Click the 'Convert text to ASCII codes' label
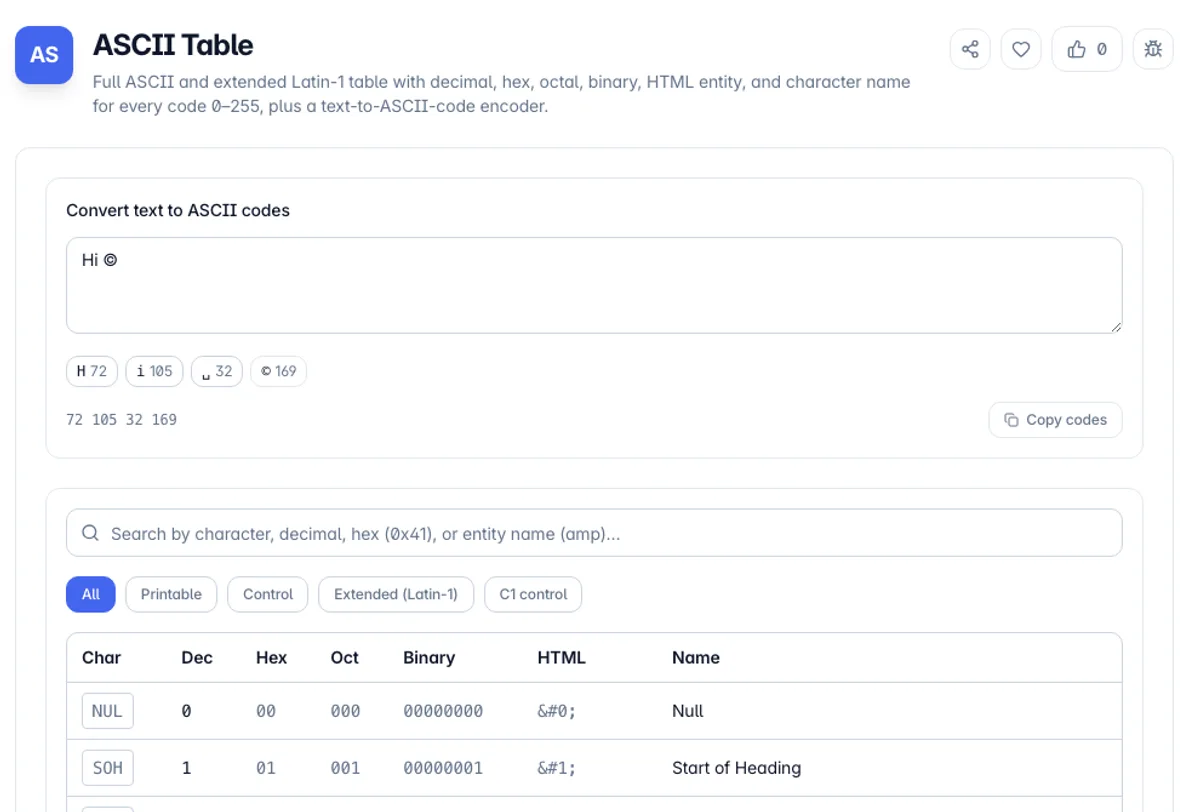The height and width of the screenshot is (812, 1200). click(178, 210)
